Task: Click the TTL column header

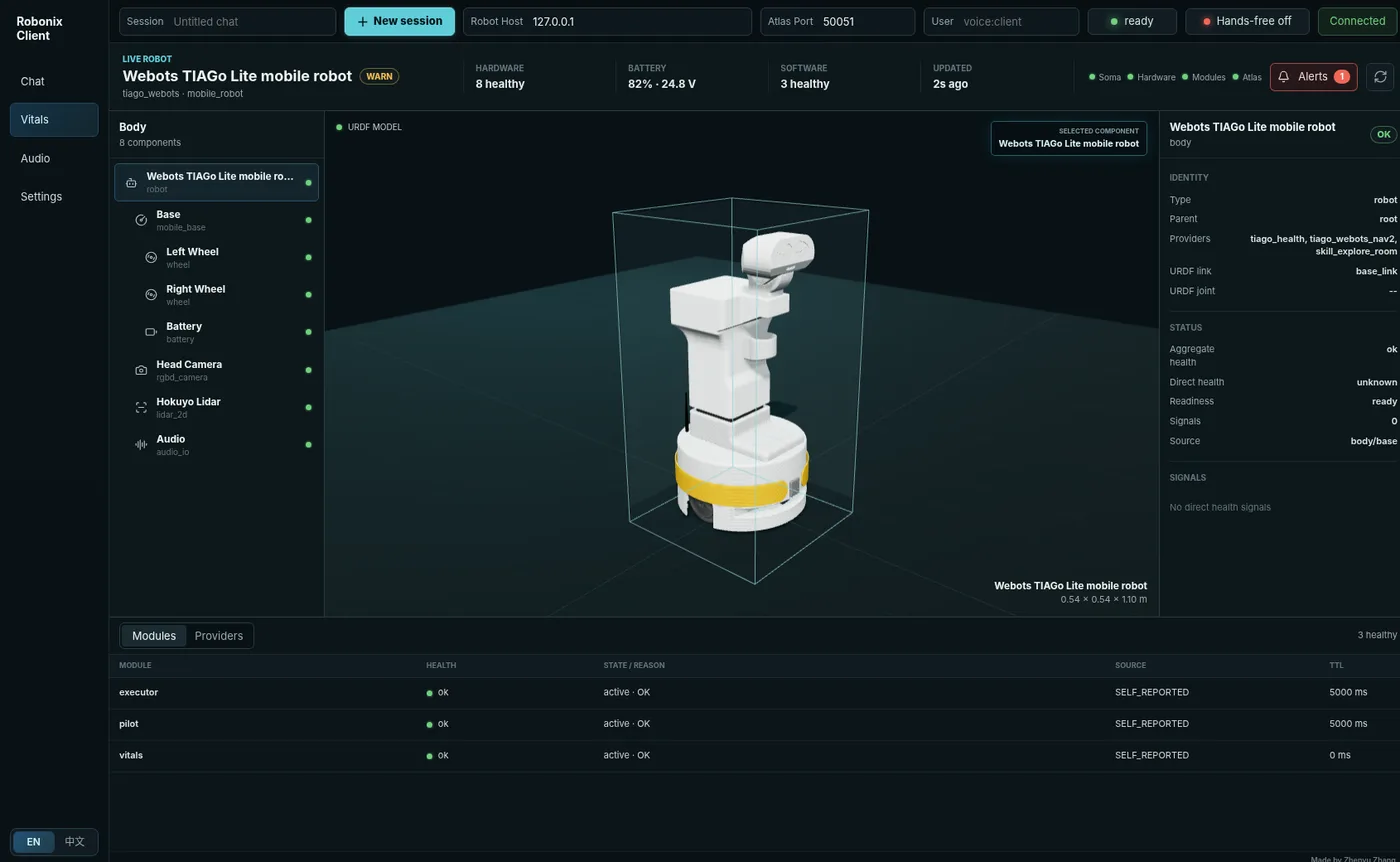Action: tap(1336, 665)
